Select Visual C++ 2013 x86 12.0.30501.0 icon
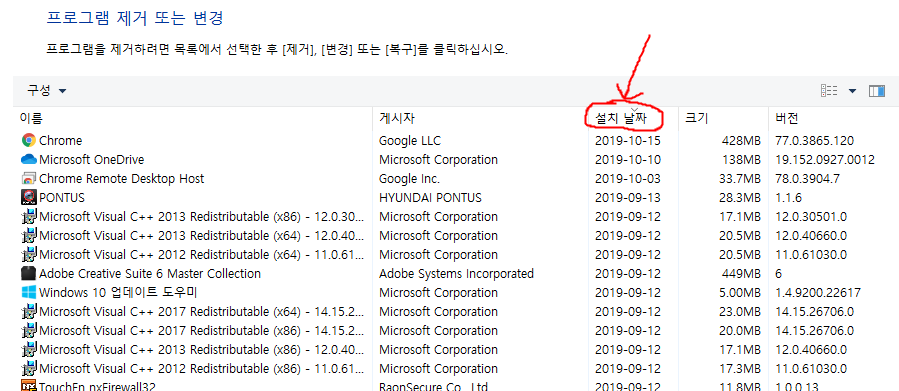The image size is (899, 391). pyautogui.click(x=29, y=217)
